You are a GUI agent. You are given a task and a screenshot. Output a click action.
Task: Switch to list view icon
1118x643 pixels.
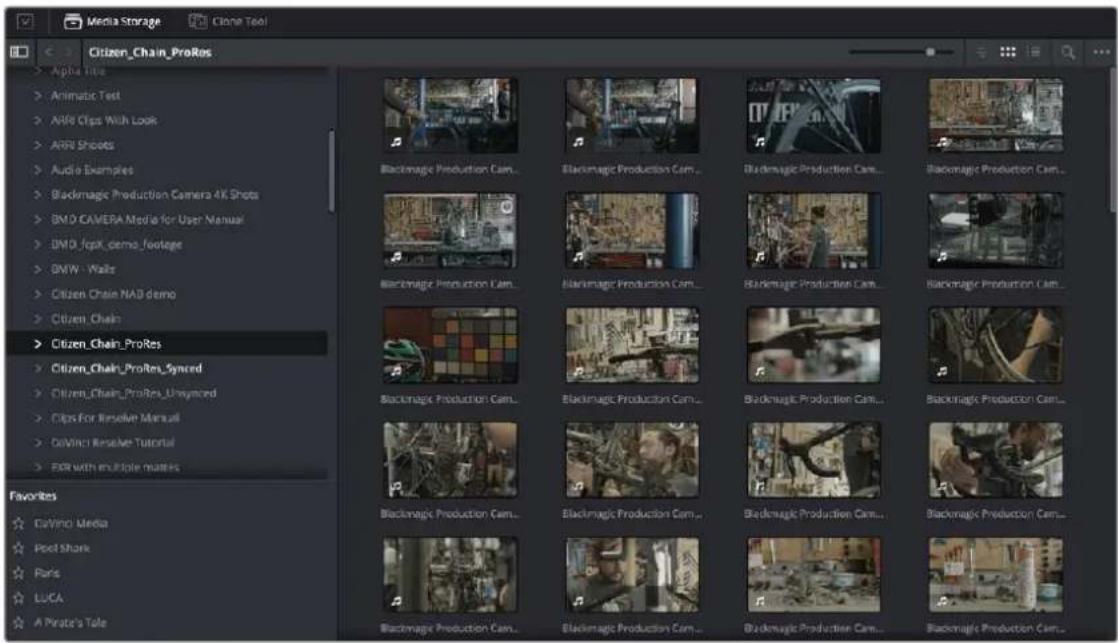(1034, 52)
